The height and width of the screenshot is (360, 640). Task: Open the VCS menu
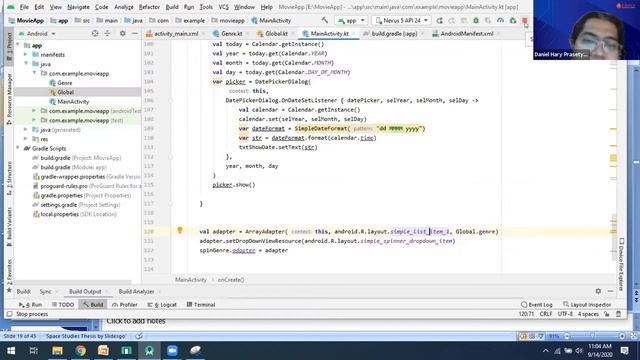click(x=224, y=7)
